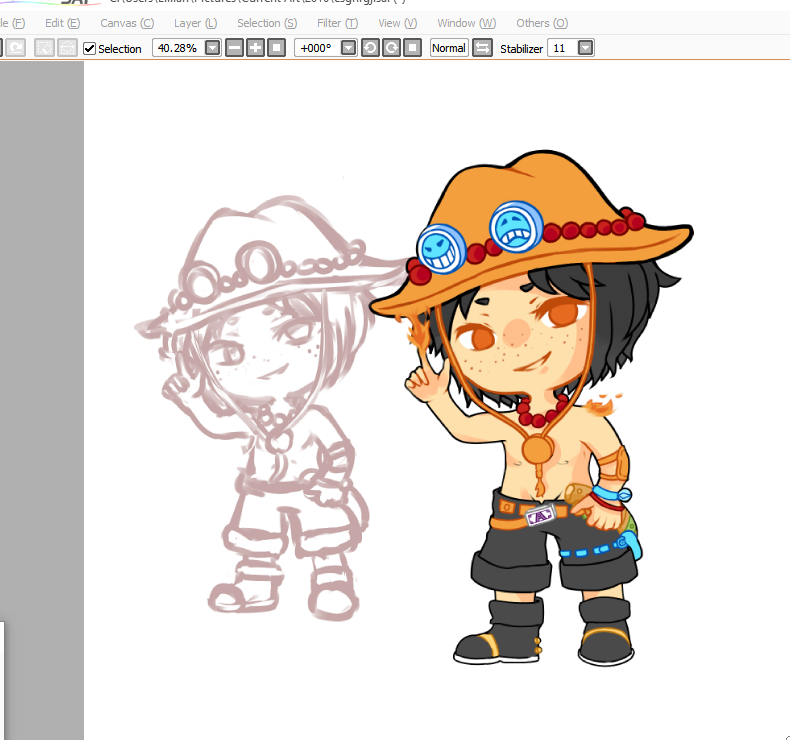Open the Window (W) menu
790x740 pixels.
(x=467, y=23)
